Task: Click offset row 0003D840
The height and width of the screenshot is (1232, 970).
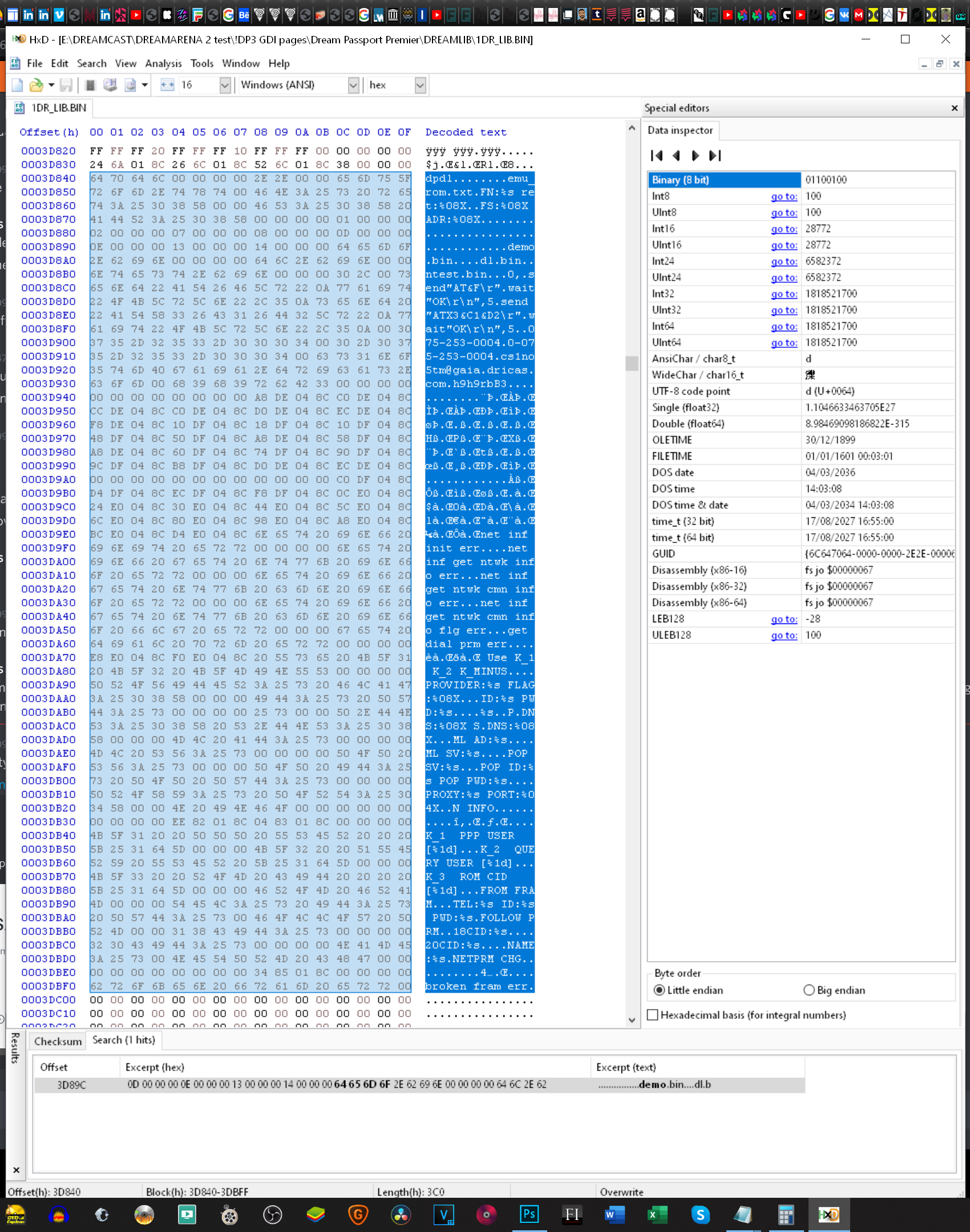Action: click(48, 179)
